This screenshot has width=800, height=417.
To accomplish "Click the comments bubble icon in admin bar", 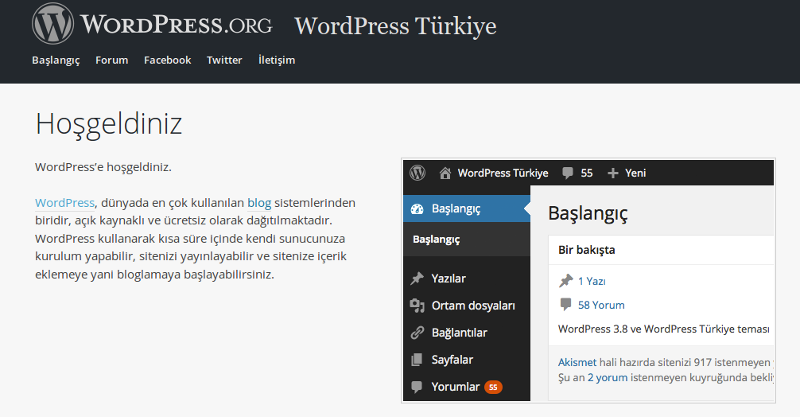I will click(x=568, y=173).
